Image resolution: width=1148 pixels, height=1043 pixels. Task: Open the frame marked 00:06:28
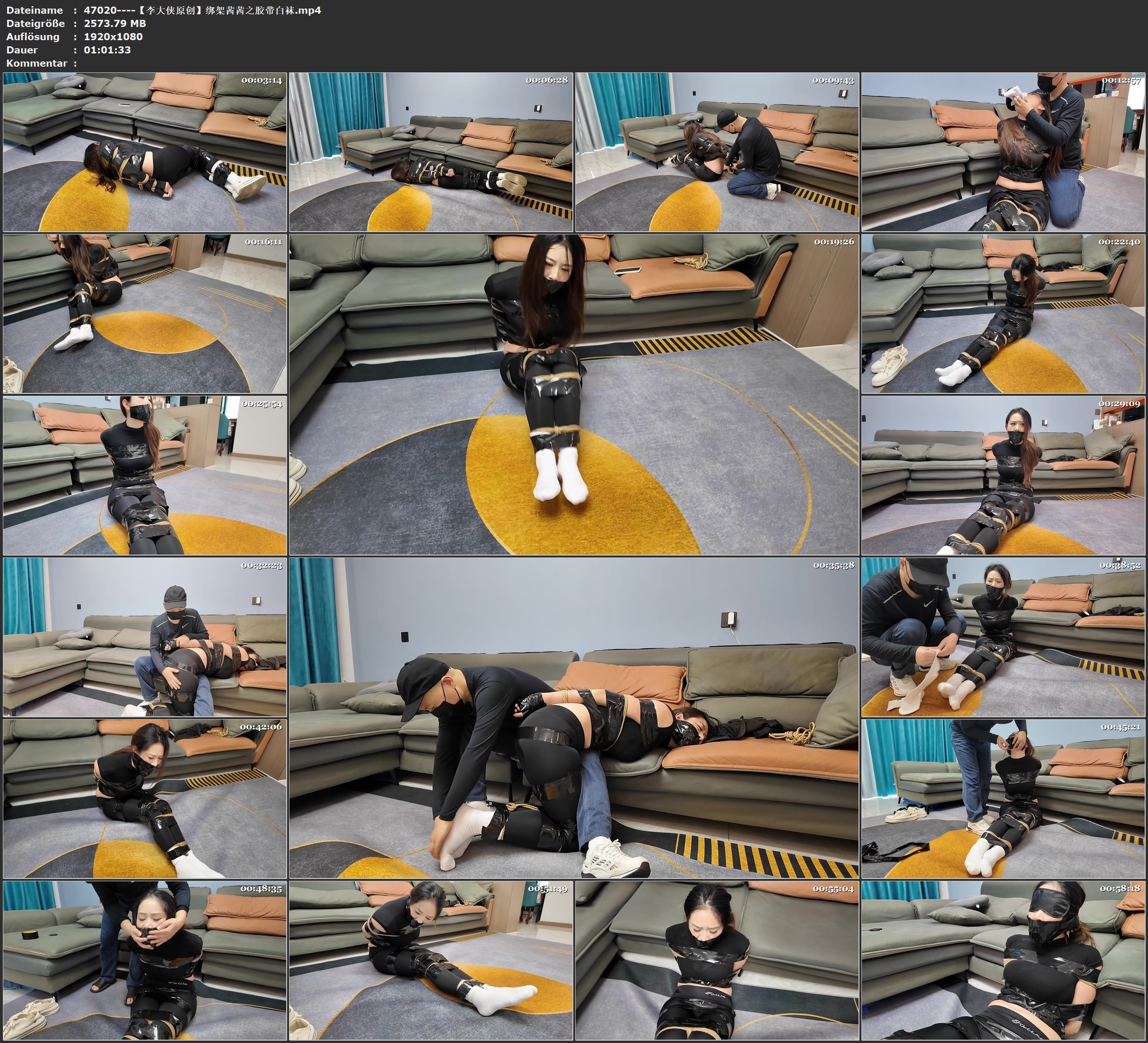(x=431, y=151)
